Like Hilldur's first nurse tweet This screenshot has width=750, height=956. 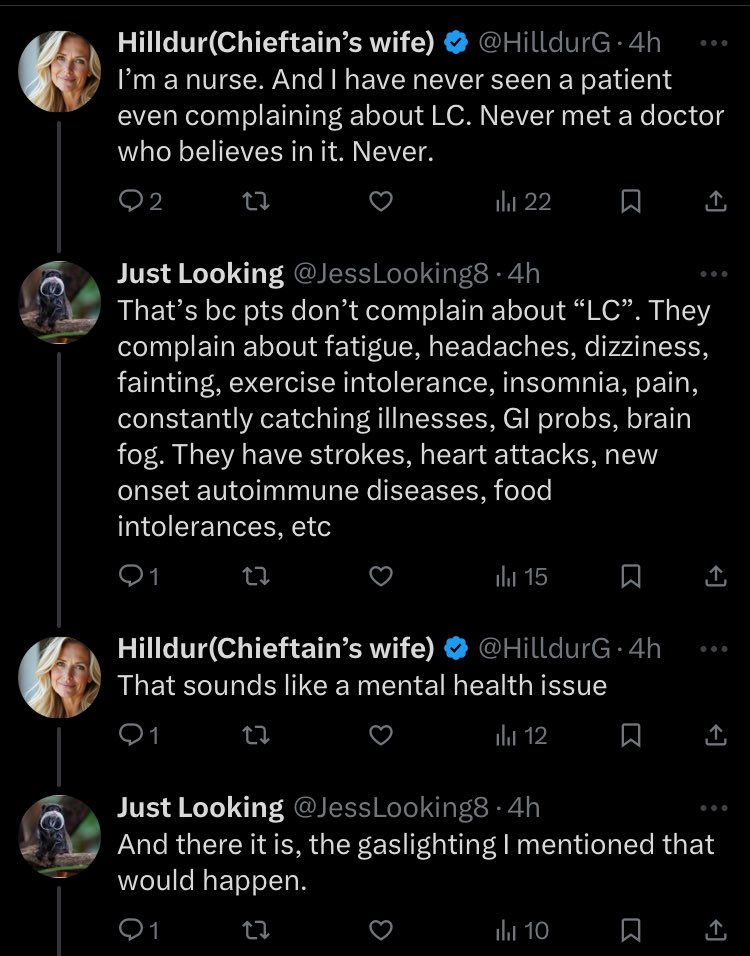coord(381,201)
